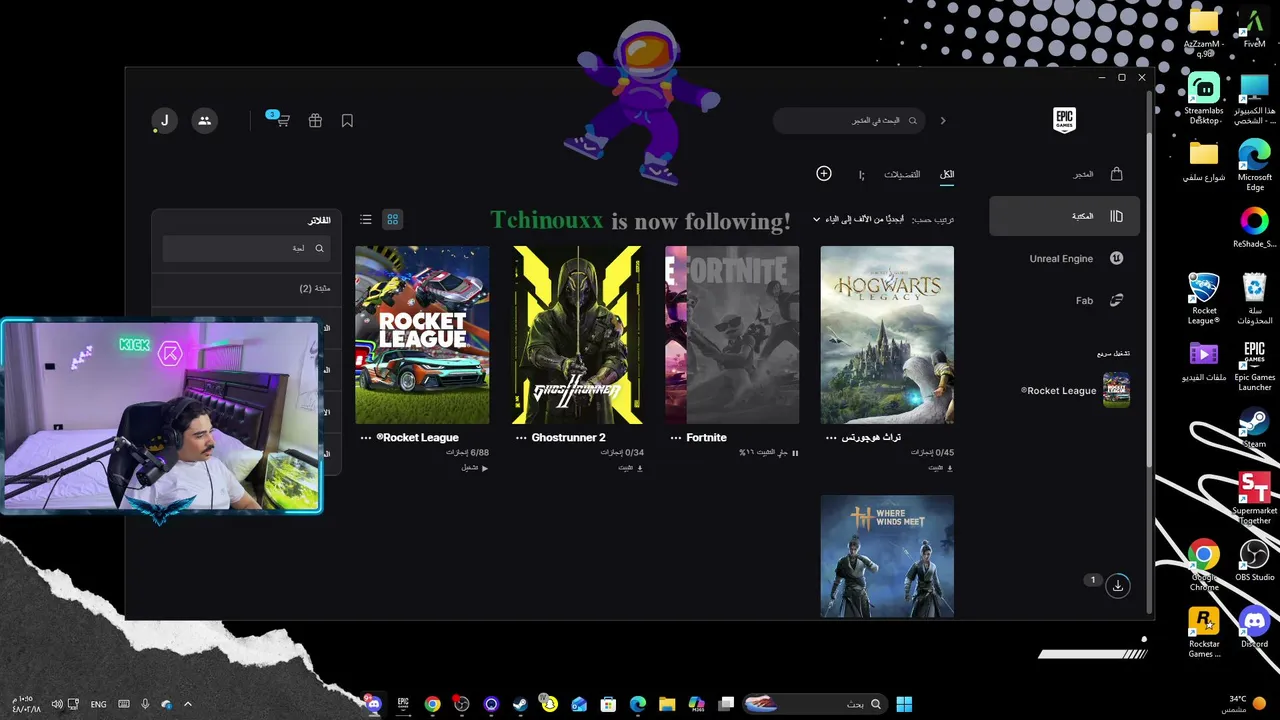Open Microsoft Edge desktop shortcut
Image resolution: width=1280 pixels, height=720 pixels.
pyautogui.click(x=1254, y=165)
